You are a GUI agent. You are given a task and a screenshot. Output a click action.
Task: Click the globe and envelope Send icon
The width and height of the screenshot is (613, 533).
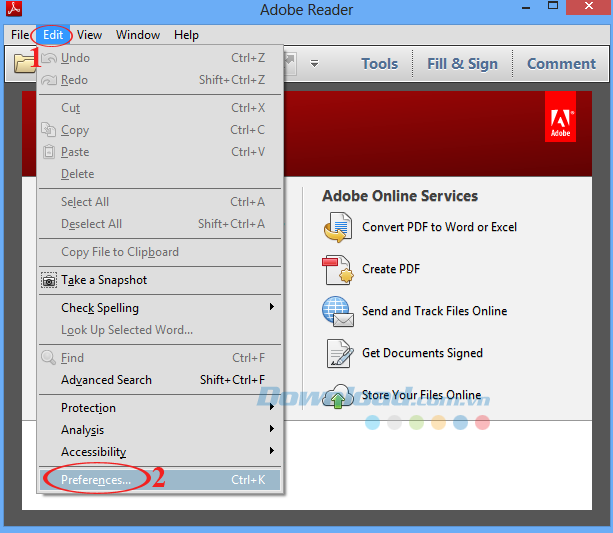[338, 312]
